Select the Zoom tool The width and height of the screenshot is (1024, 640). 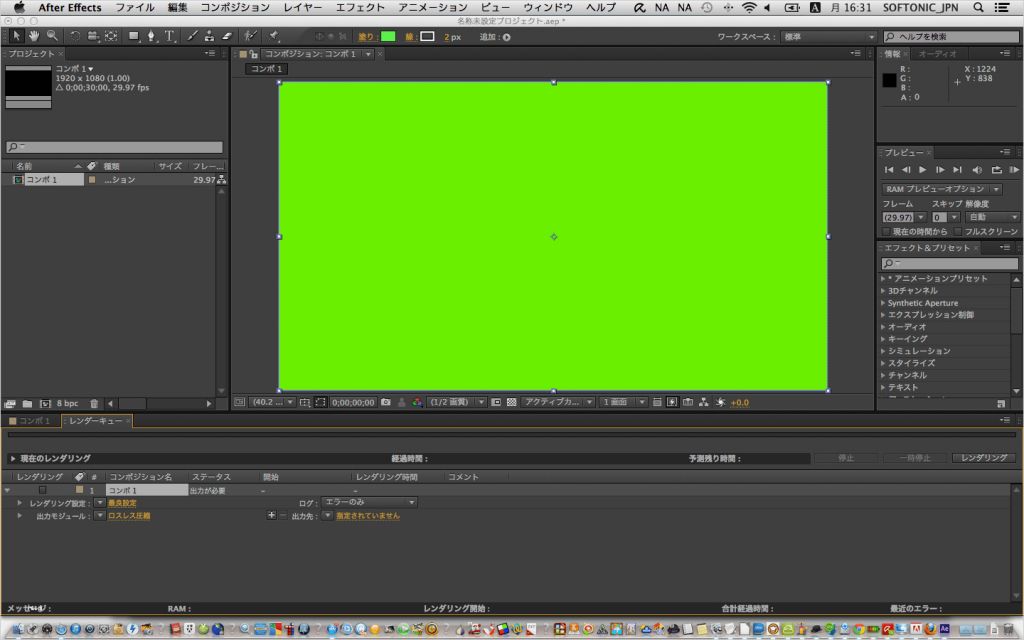50,36
